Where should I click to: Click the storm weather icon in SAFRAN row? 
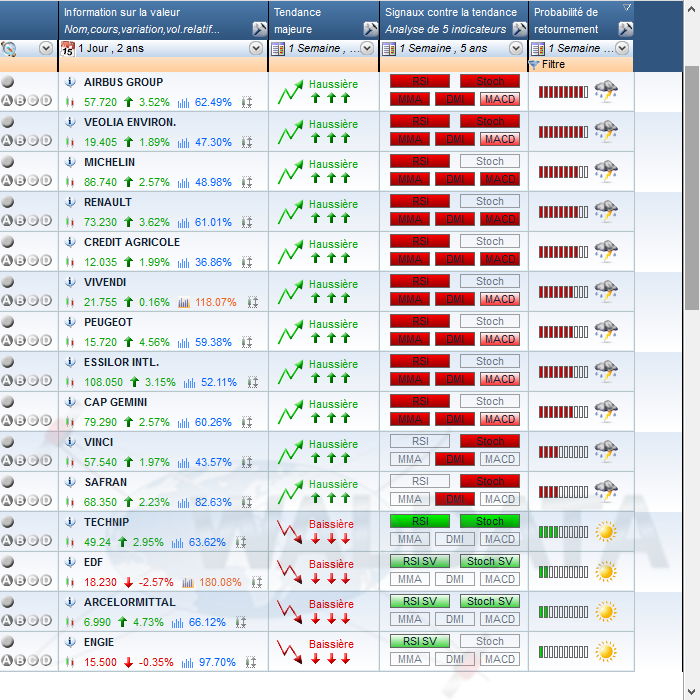point(606,491)
